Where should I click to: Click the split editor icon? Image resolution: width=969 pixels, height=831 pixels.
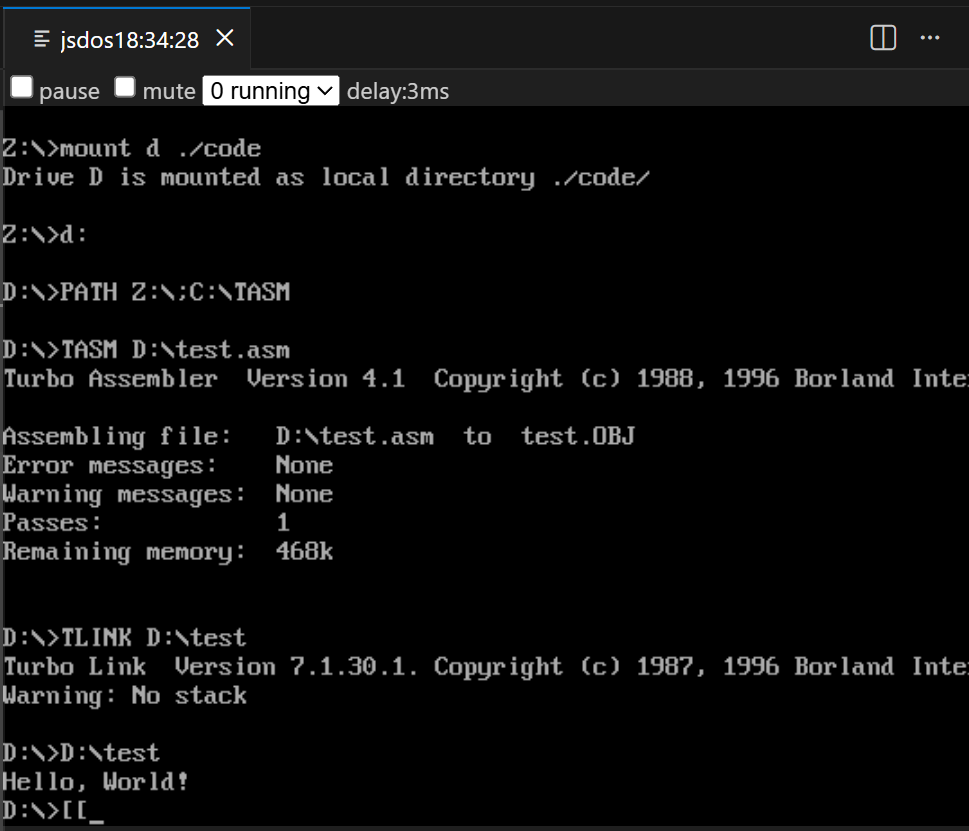(x=882, y=38)
